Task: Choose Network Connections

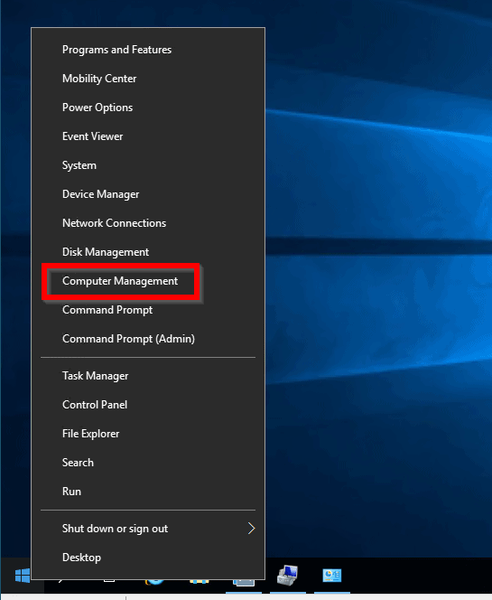Action: click(x=148, y=223)
